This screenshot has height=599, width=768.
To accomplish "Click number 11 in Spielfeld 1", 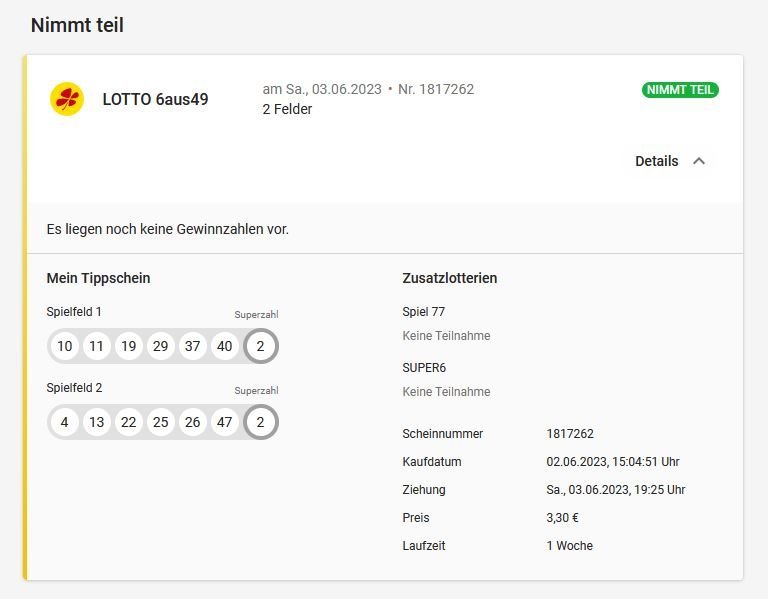I will pos(96,346).
